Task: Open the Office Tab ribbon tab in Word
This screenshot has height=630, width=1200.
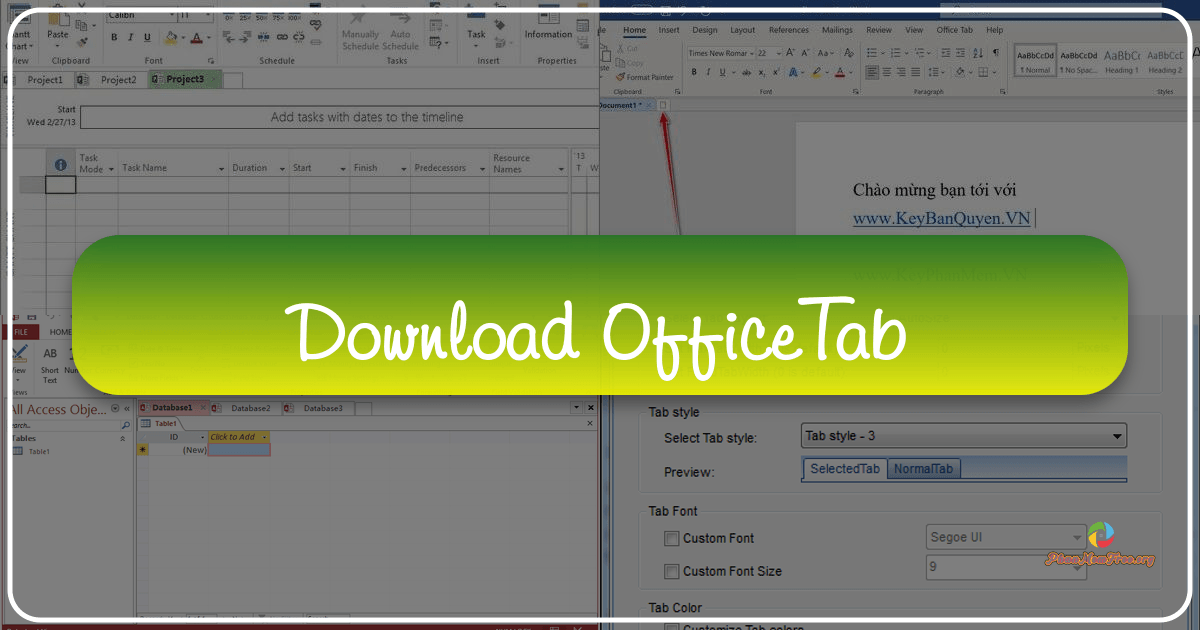Action: 953,30
